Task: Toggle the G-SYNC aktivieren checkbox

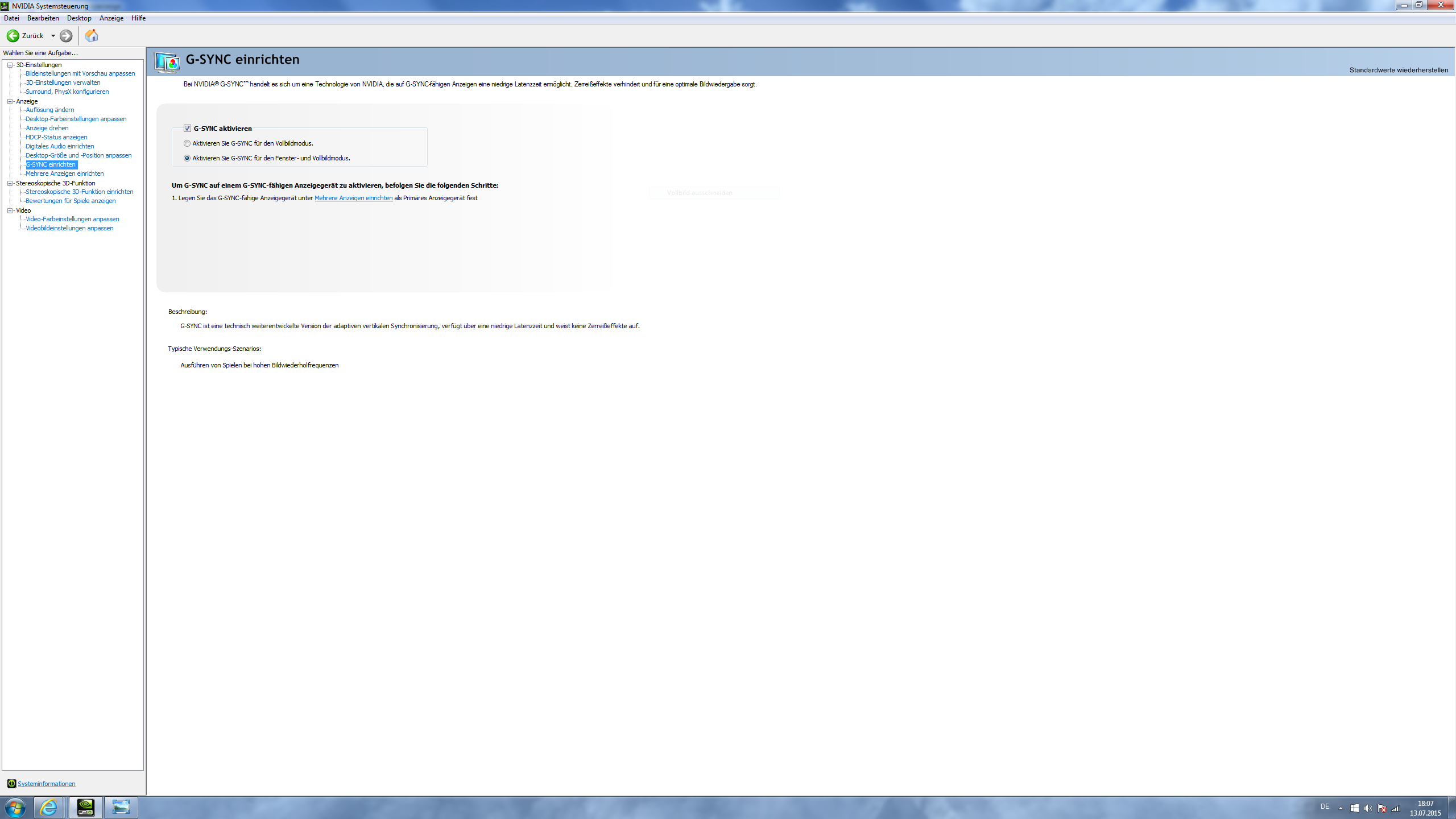Action: click(187, 129)
